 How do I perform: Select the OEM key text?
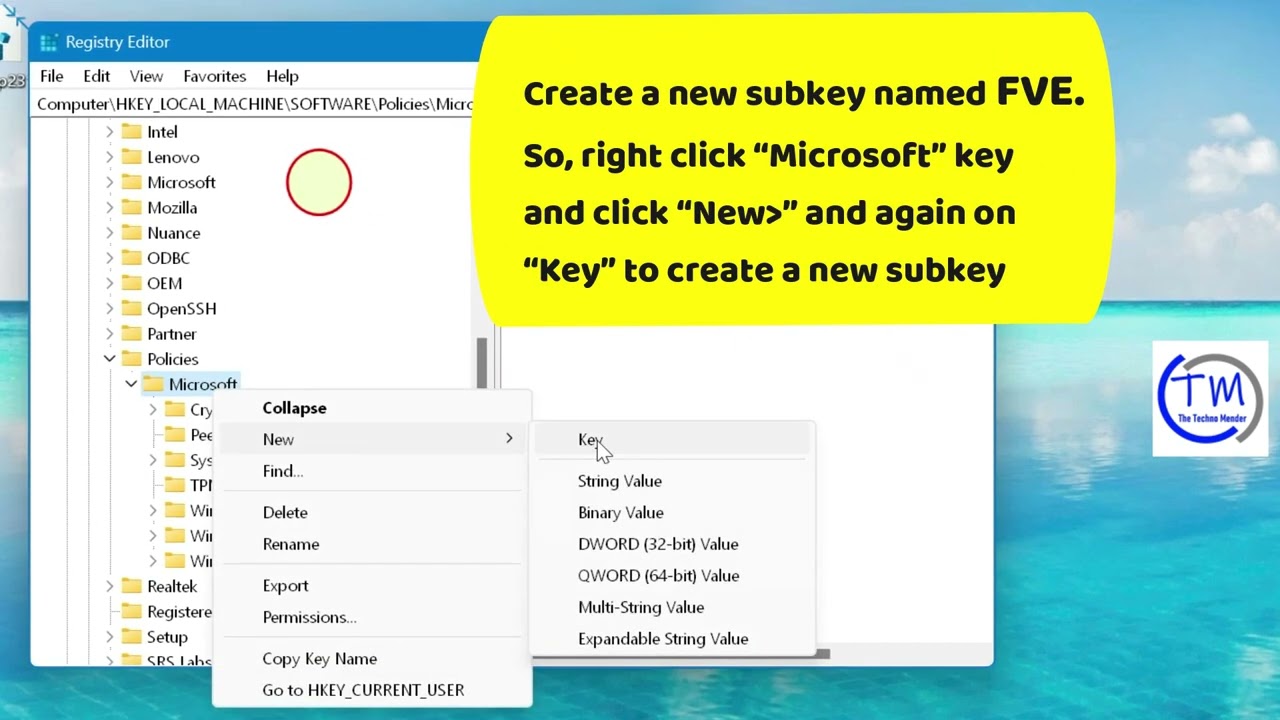[x=165, y=283]
